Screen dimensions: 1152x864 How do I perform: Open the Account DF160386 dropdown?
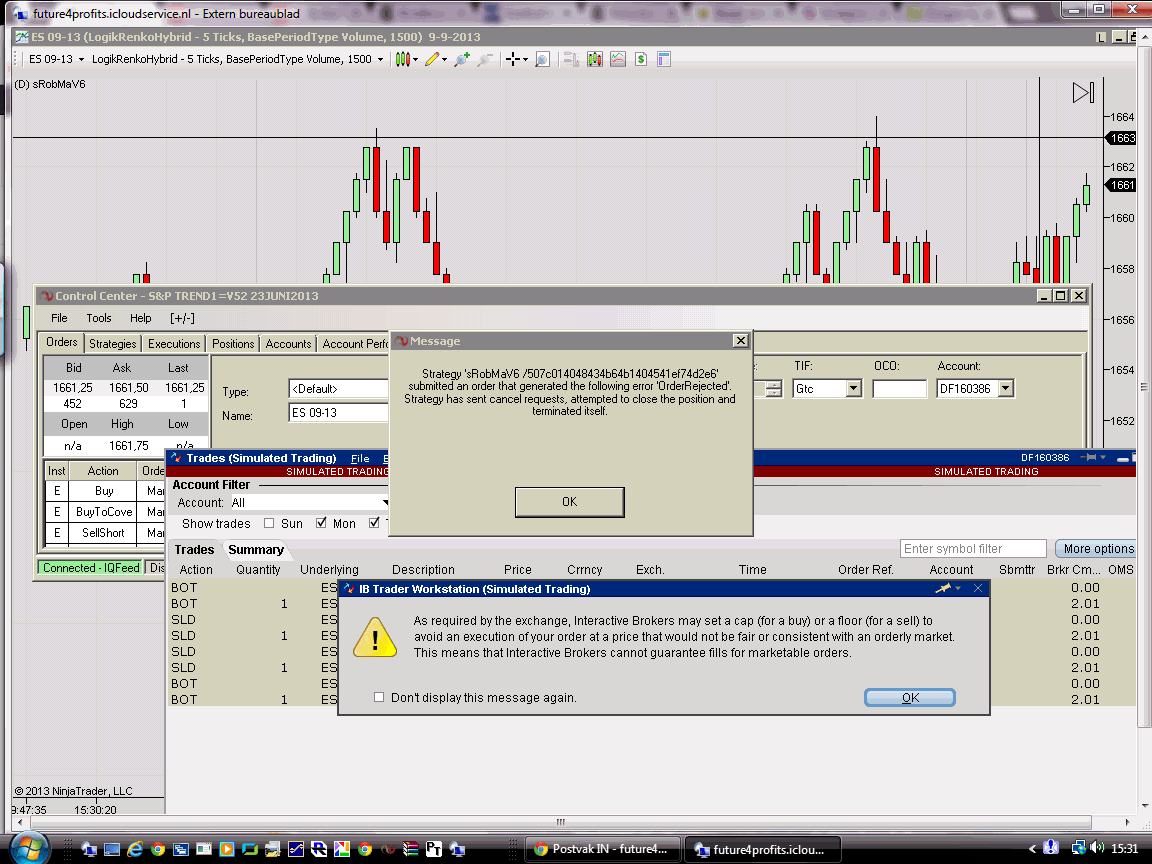click(x=1006, y=388)
